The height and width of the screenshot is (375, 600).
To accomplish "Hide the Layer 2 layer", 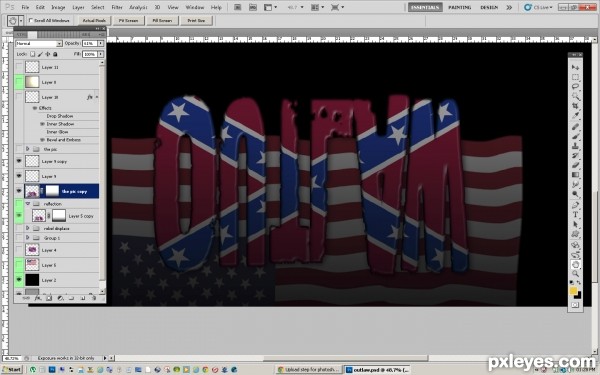I will [x=19, y=280].
